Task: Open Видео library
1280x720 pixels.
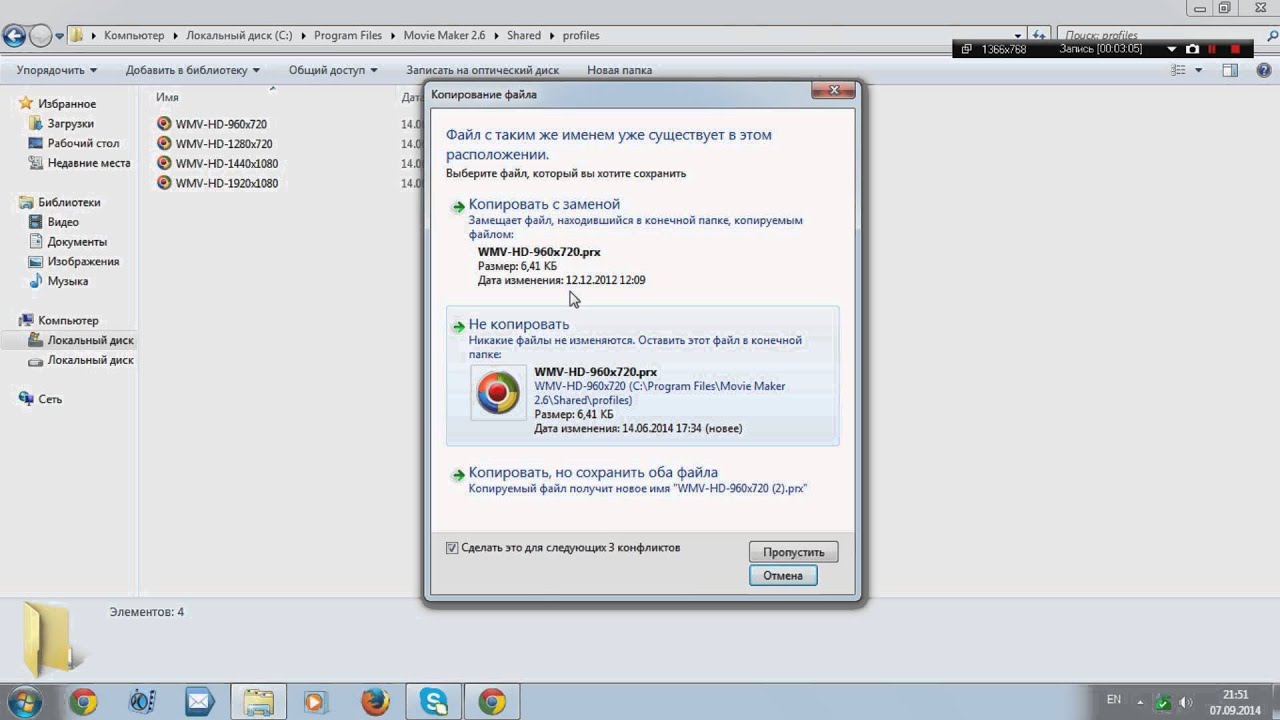Action: coord(63,222)
